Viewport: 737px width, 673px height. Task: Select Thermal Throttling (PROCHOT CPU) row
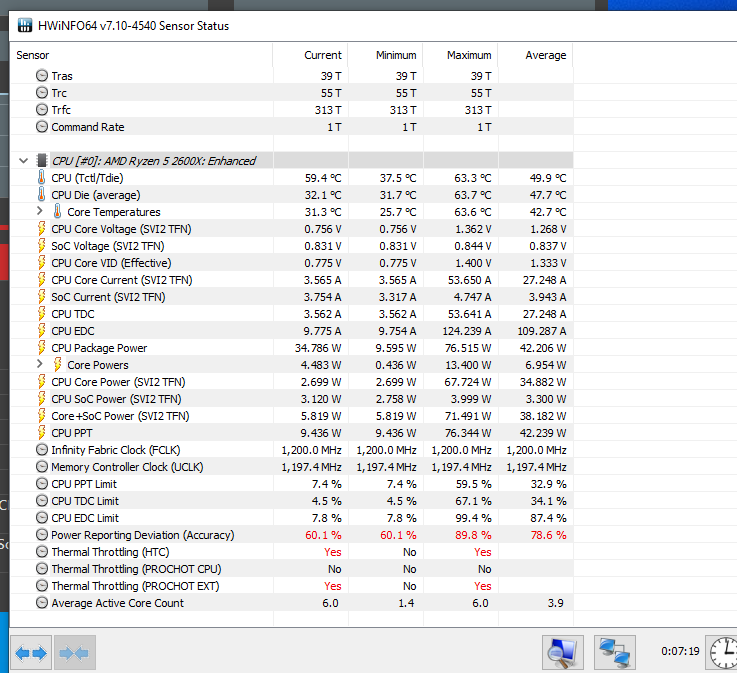point(291,569)
